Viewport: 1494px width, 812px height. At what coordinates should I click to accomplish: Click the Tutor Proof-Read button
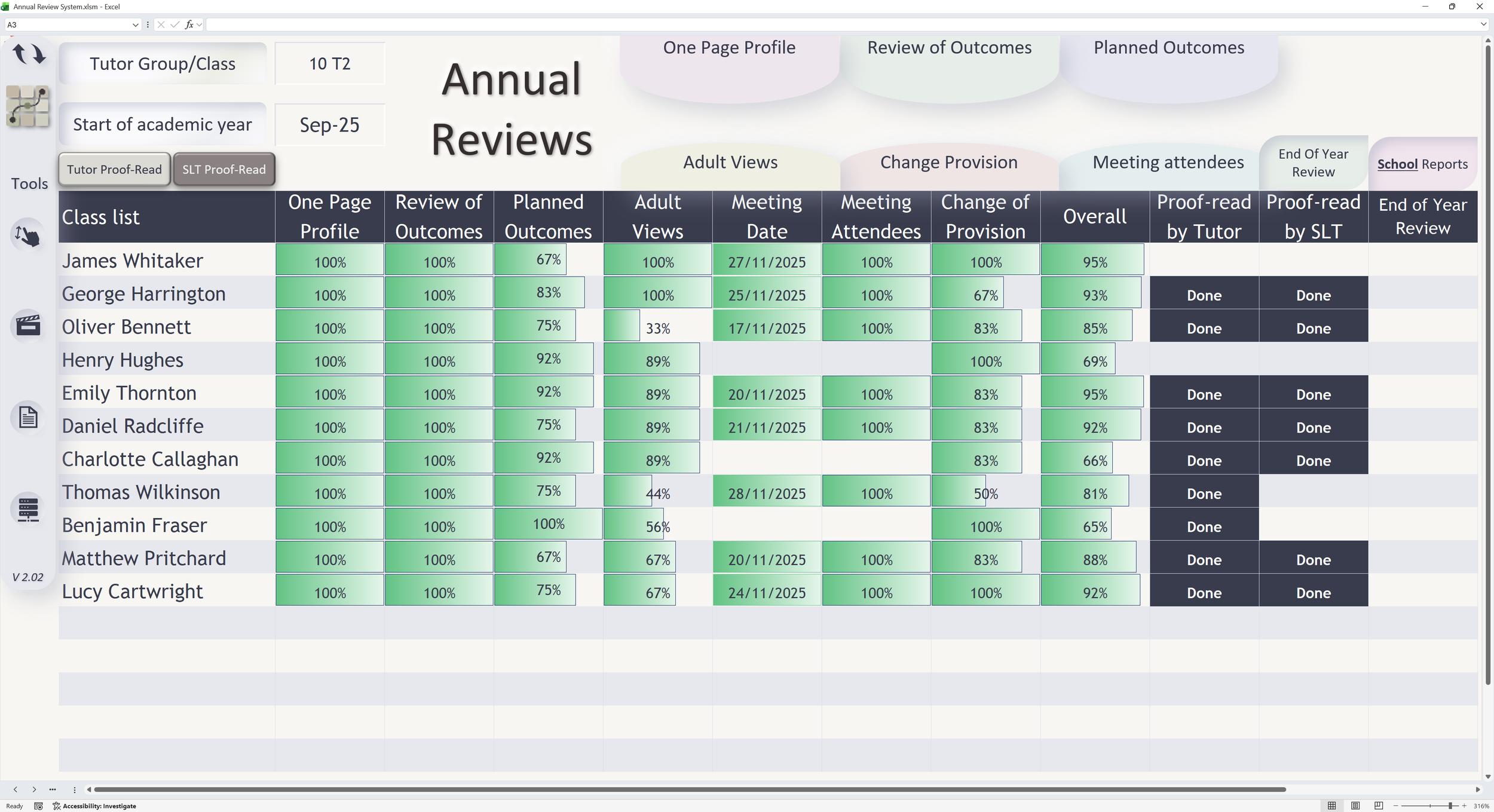[114, 170]
